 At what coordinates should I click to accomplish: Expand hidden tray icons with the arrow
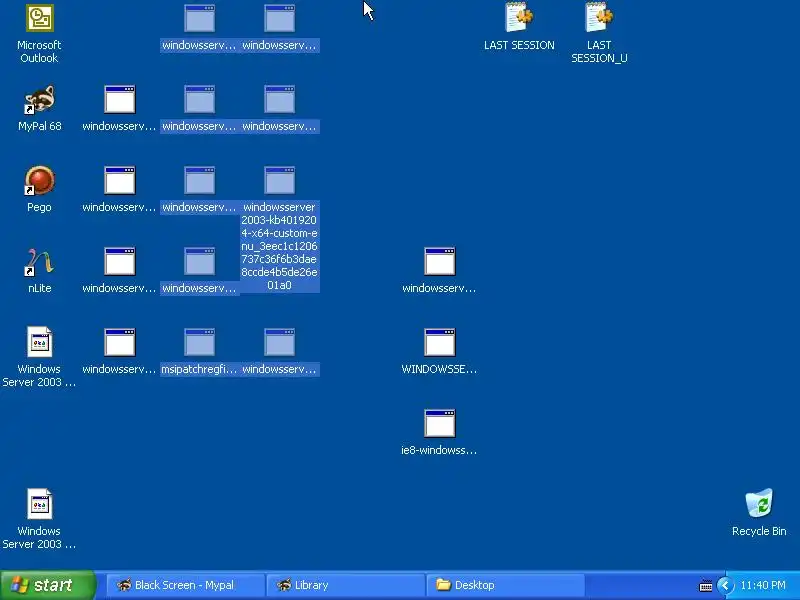[x=725, y=585]
